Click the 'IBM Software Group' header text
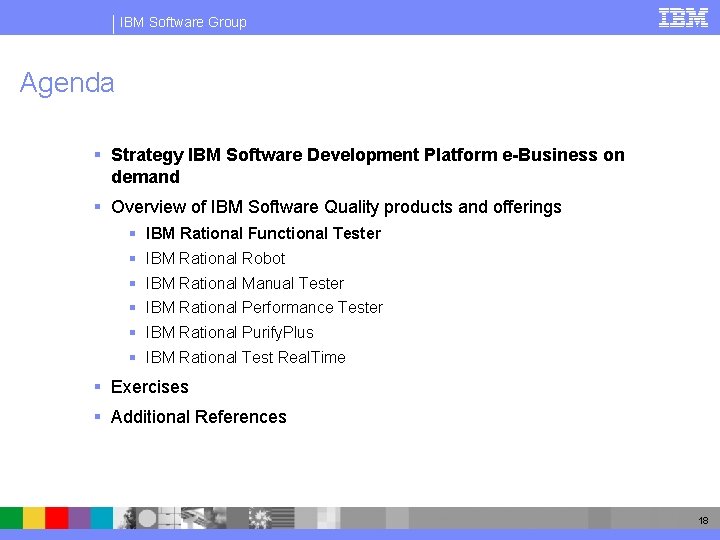Image resolution: width=720 pixels, height=540 pixels. point(183,22)
